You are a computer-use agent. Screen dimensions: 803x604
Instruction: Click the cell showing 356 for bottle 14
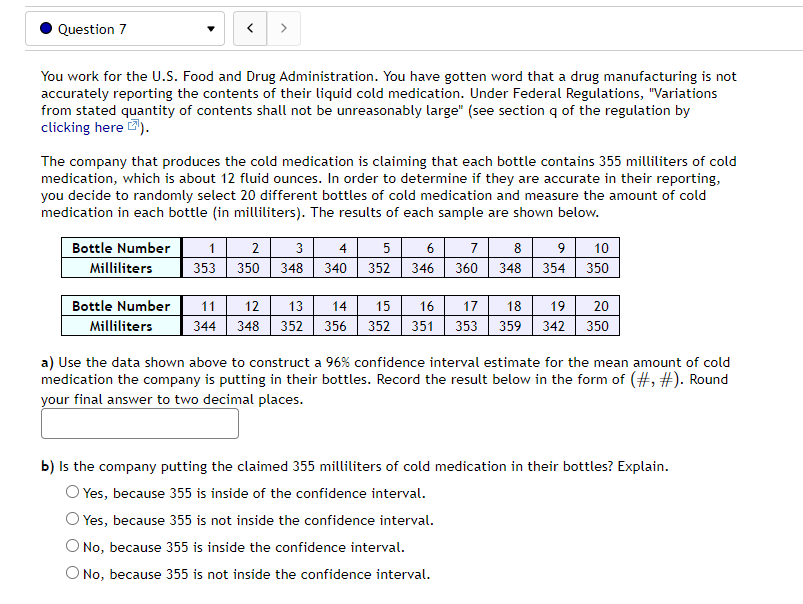tap(338, 326)
